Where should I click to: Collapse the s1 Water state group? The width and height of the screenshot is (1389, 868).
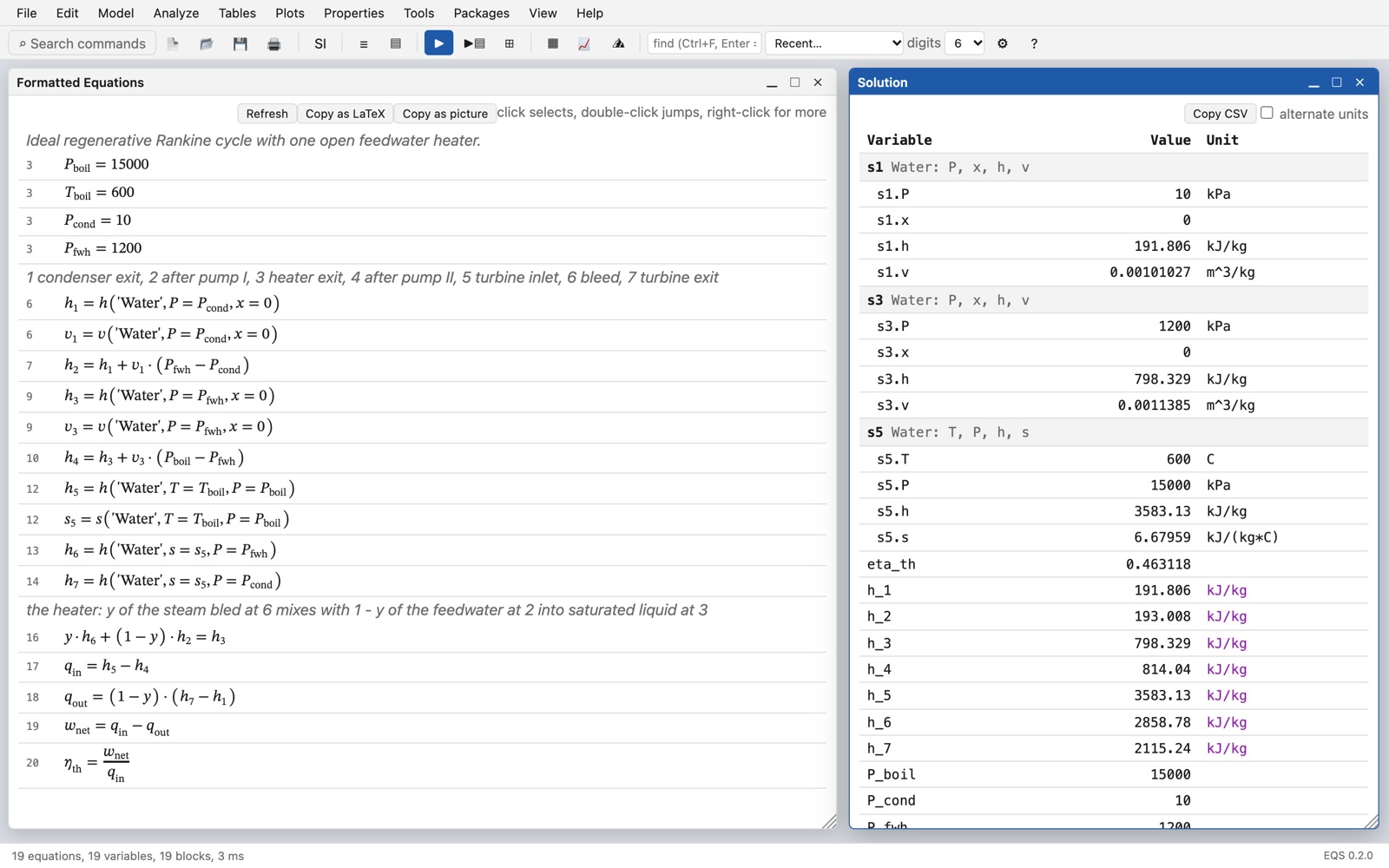tap(1113, 168)
